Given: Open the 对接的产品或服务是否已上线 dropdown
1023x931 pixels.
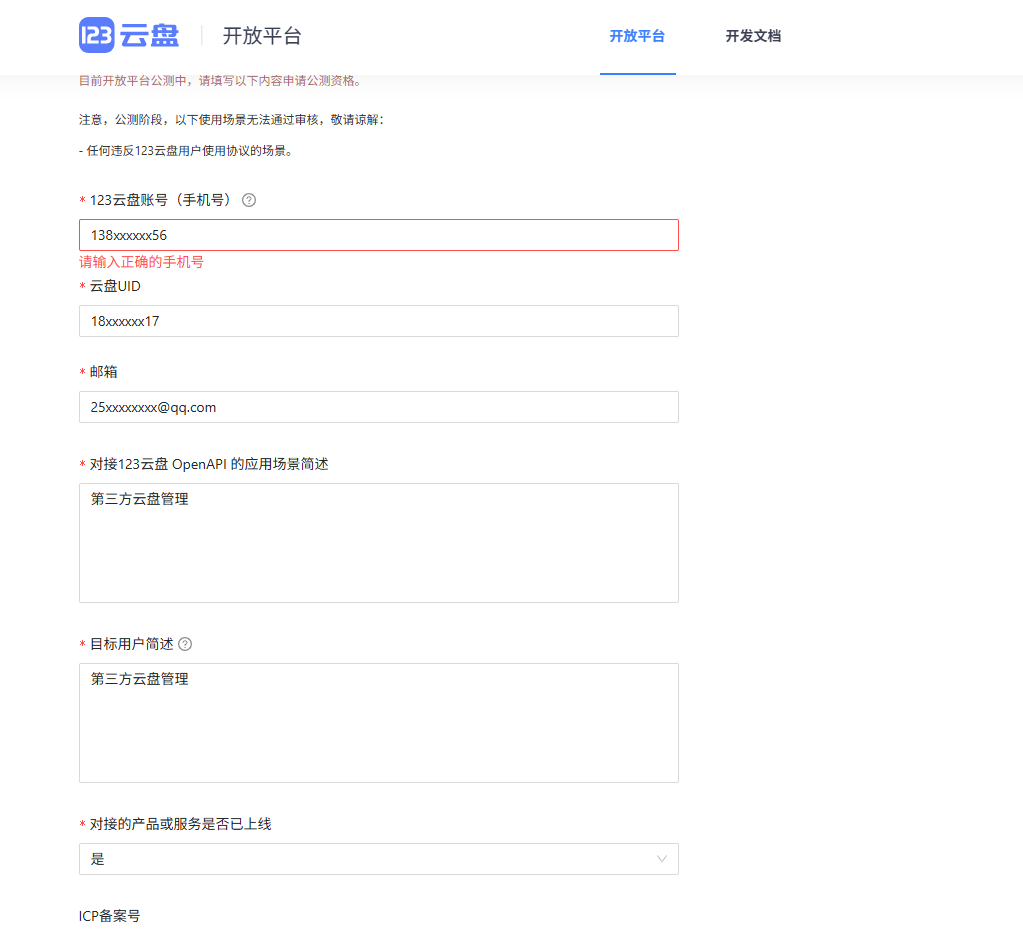Looking at the screenshot, I should click(378, 858).
